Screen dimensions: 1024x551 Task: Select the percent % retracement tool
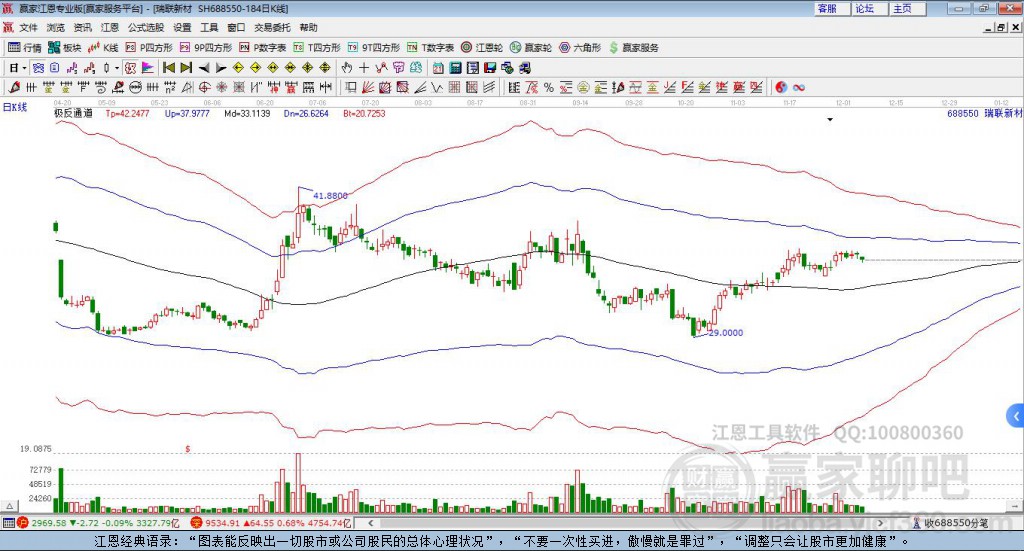pyautogui.click(x=549, y=87)
